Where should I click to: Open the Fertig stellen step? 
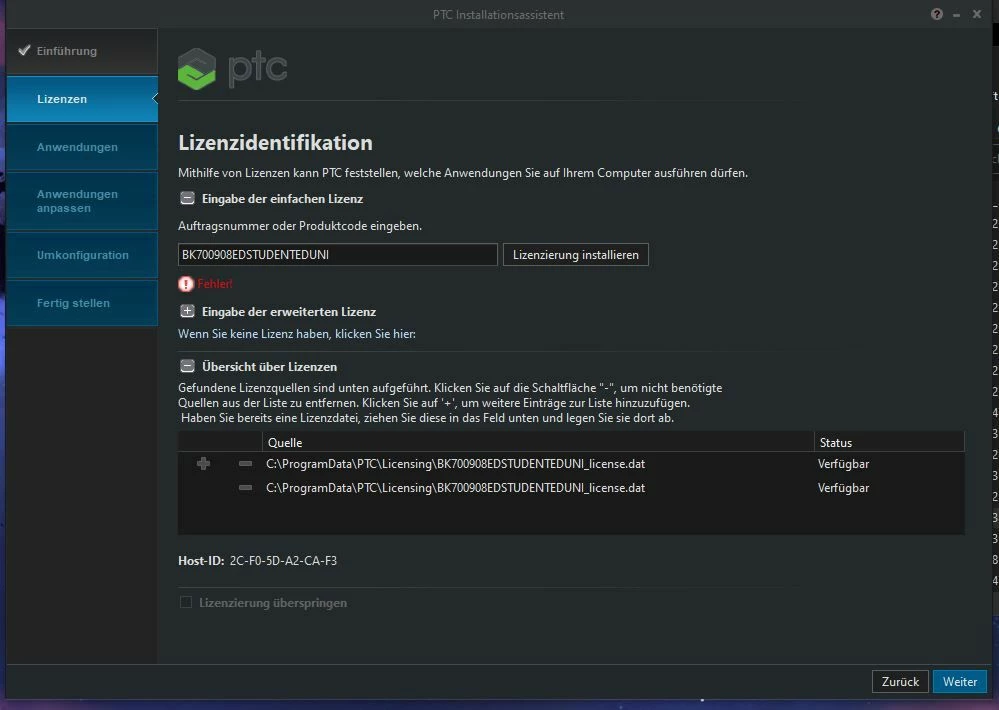(82, 303)
